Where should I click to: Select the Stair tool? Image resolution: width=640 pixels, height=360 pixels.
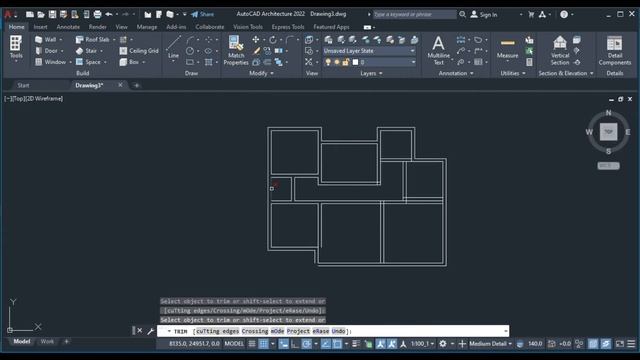point(87,51)
